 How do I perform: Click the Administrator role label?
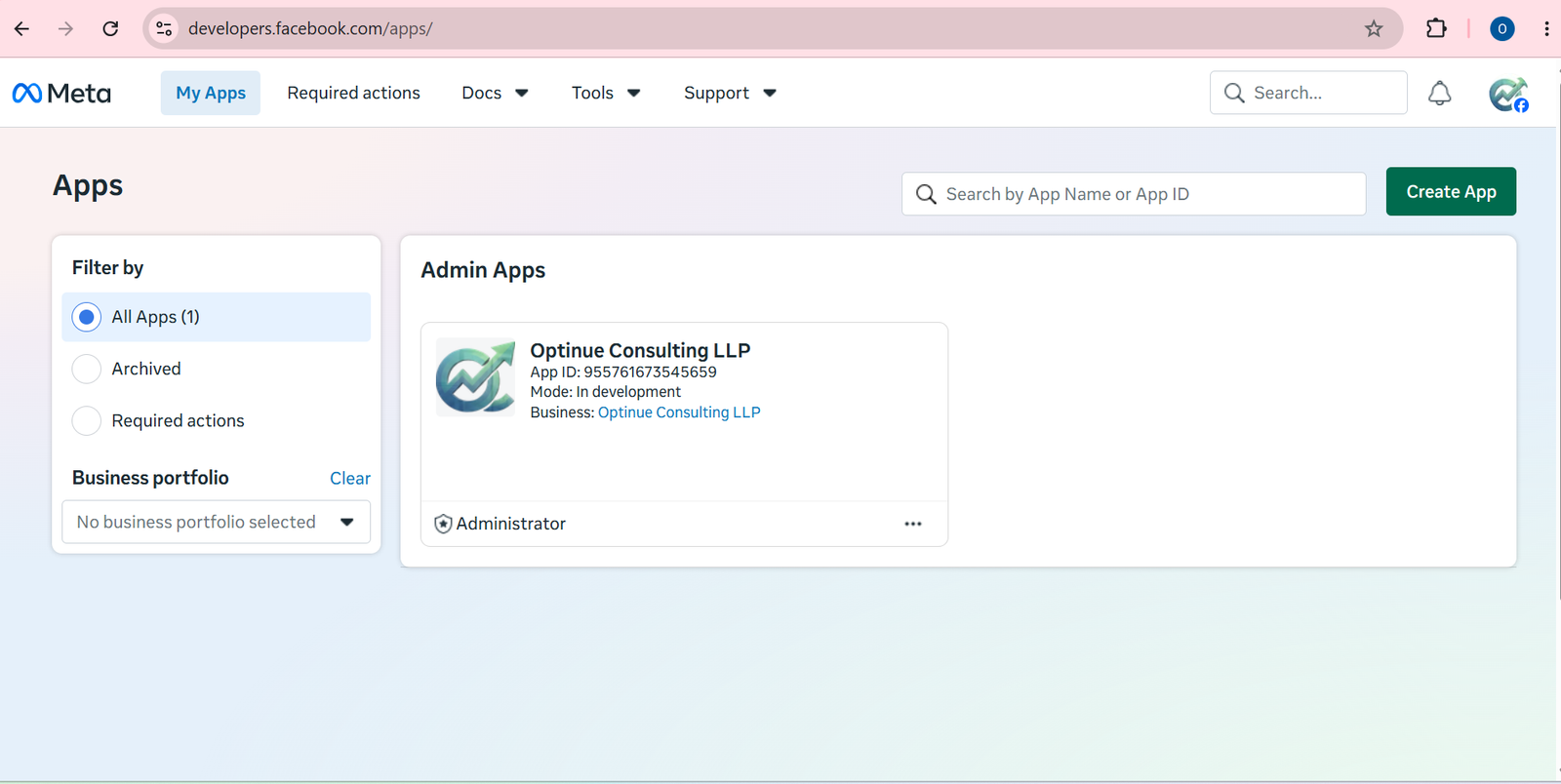tap(511, 524)
